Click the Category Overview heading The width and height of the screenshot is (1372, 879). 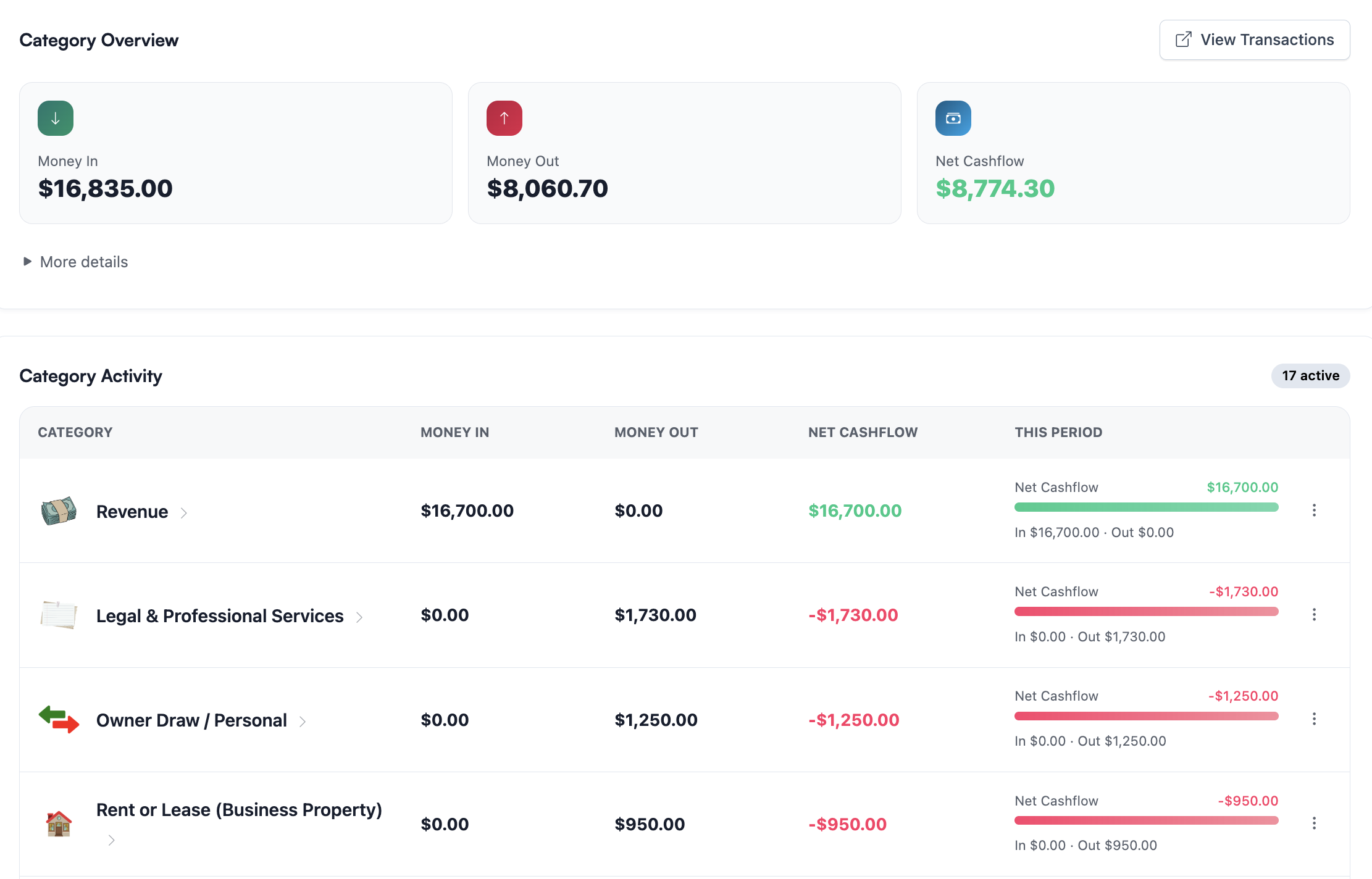[x=99, y=41]
